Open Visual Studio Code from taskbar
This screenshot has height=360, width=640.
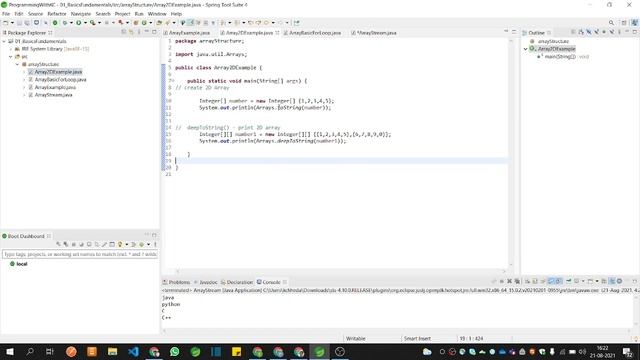[x=133, y=351]
